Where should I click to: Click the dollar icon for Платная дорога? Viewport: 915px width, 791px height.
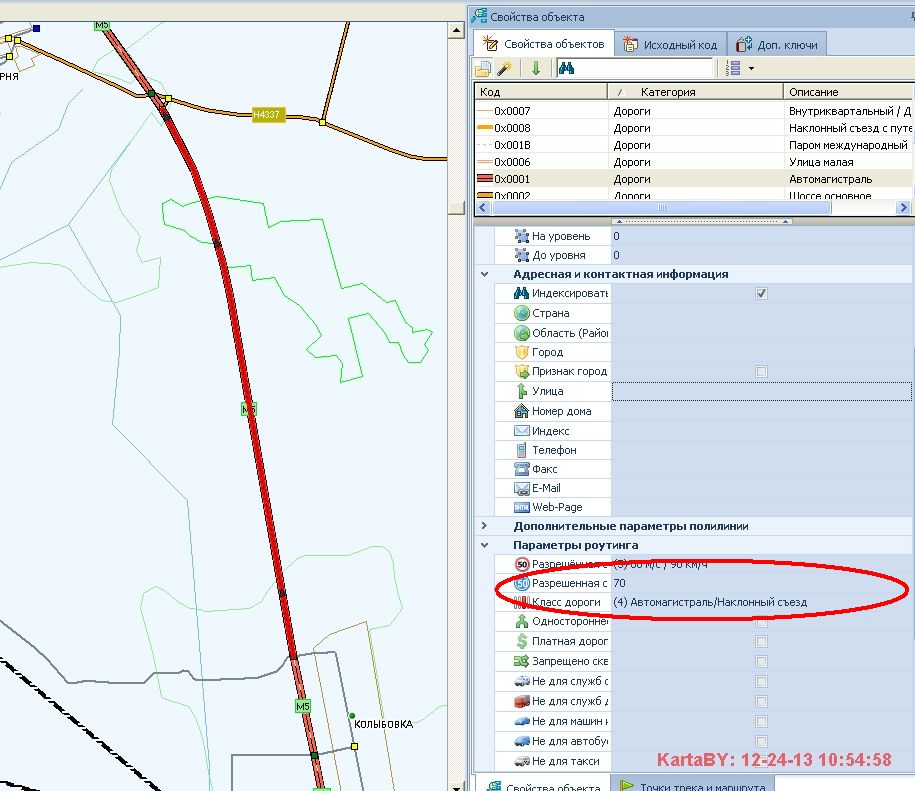(521, 641)
